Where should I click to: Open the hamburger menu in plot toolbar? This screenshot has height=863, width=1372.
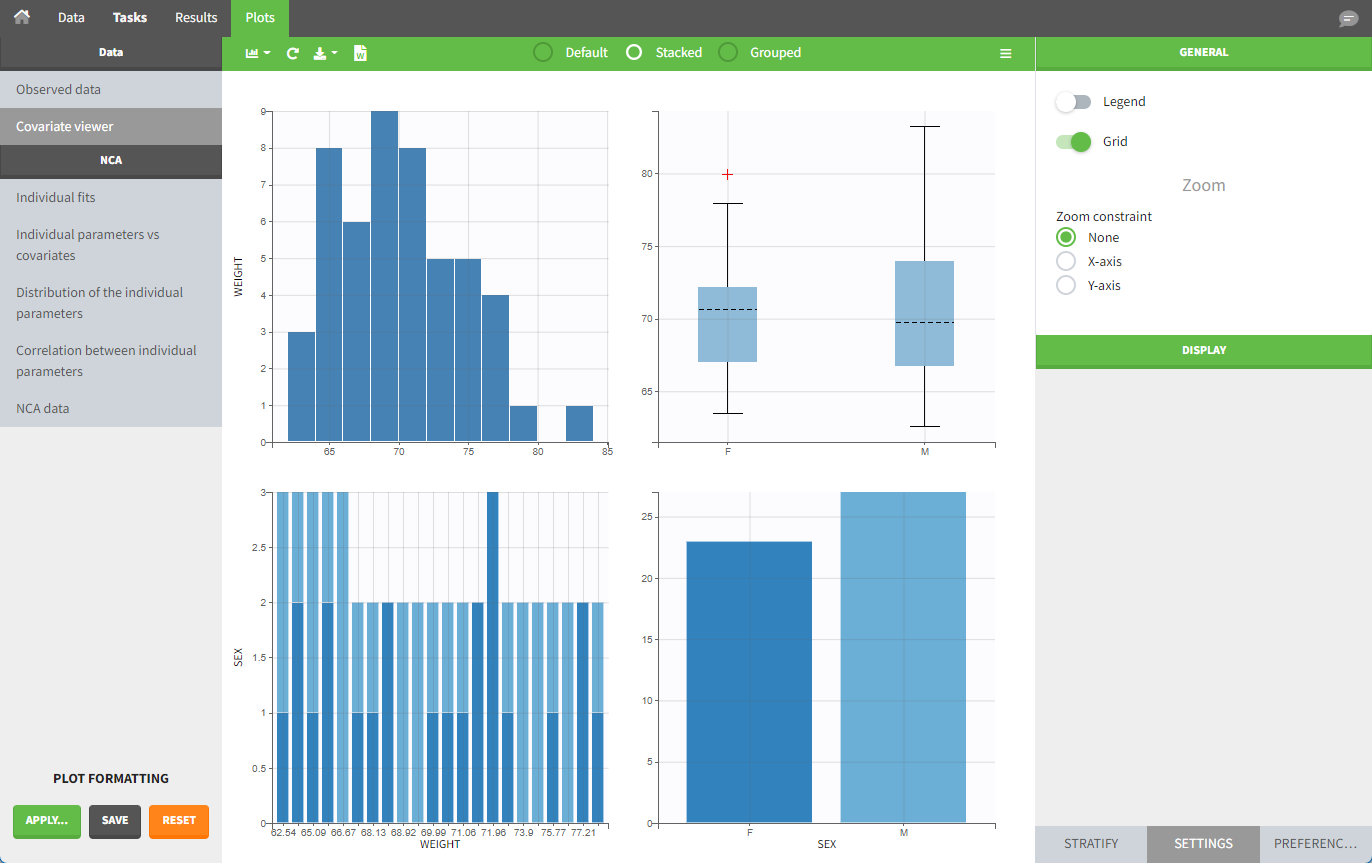[x=1006, y=53]
